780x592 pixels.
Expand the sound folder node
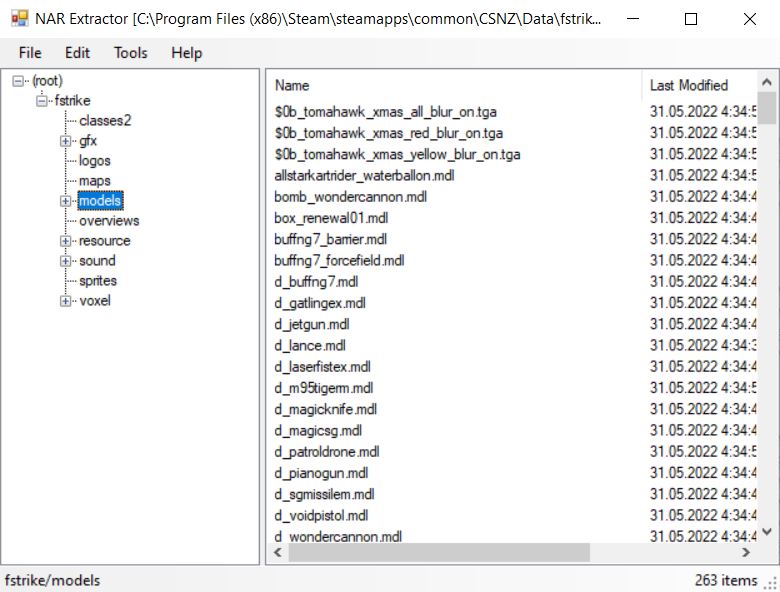tap(66, 261)
